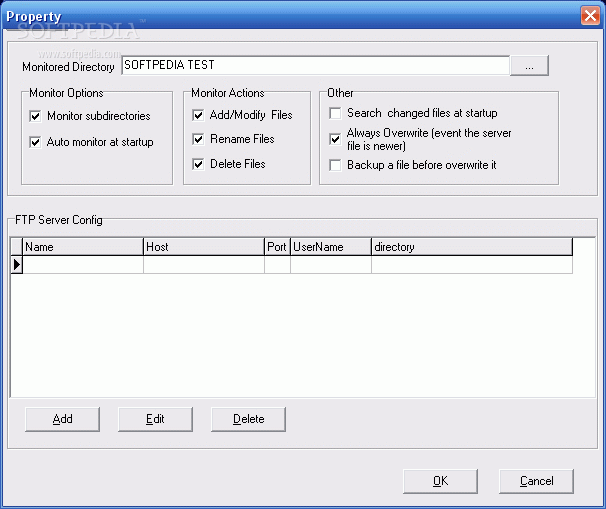Click the browse (...) button for directory
Screen dimensions: 606x509
coord(529,66)
